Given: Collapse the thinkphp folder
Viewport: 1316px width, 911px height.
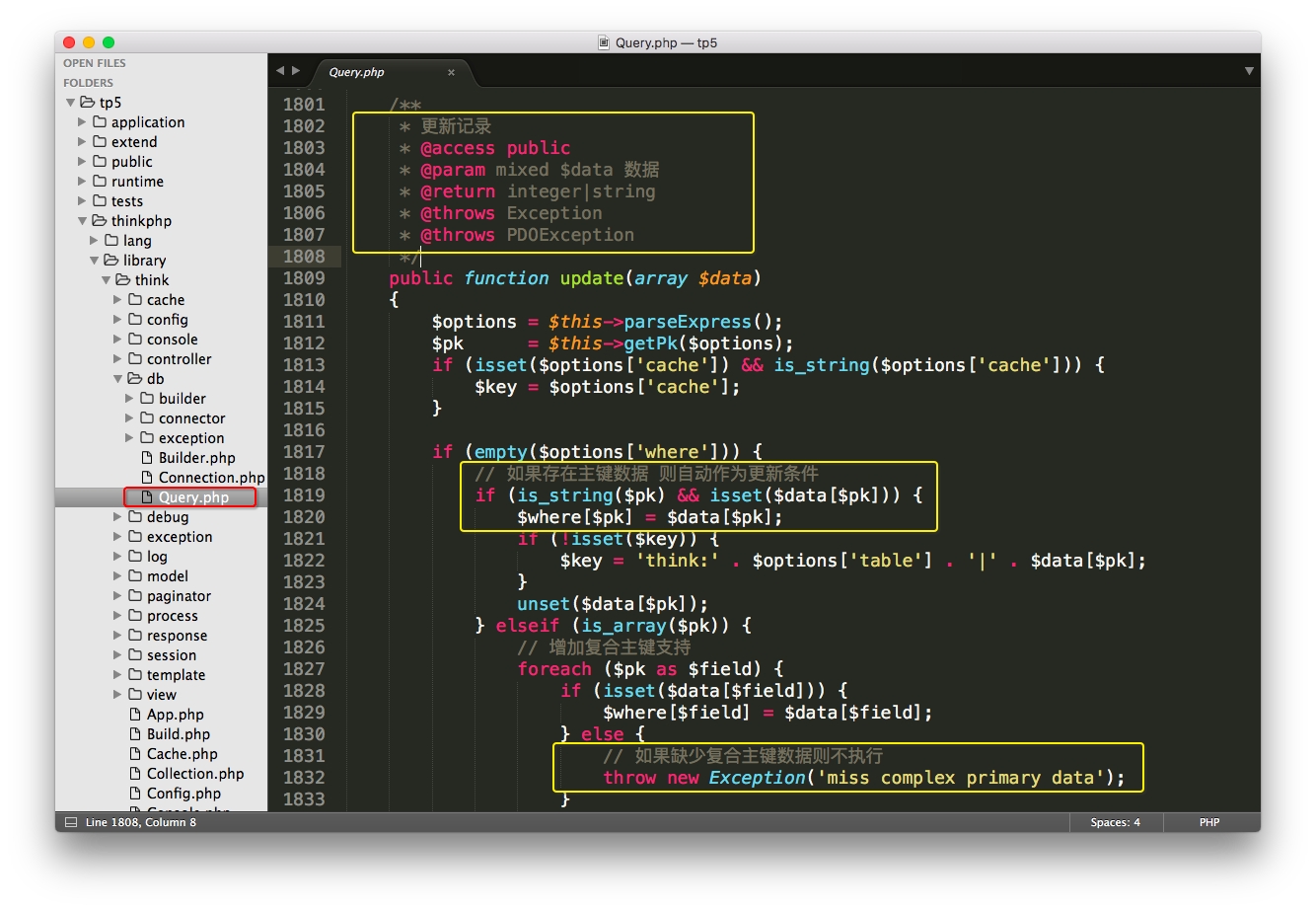Looking at the screenshot, I should pos(83,221).
